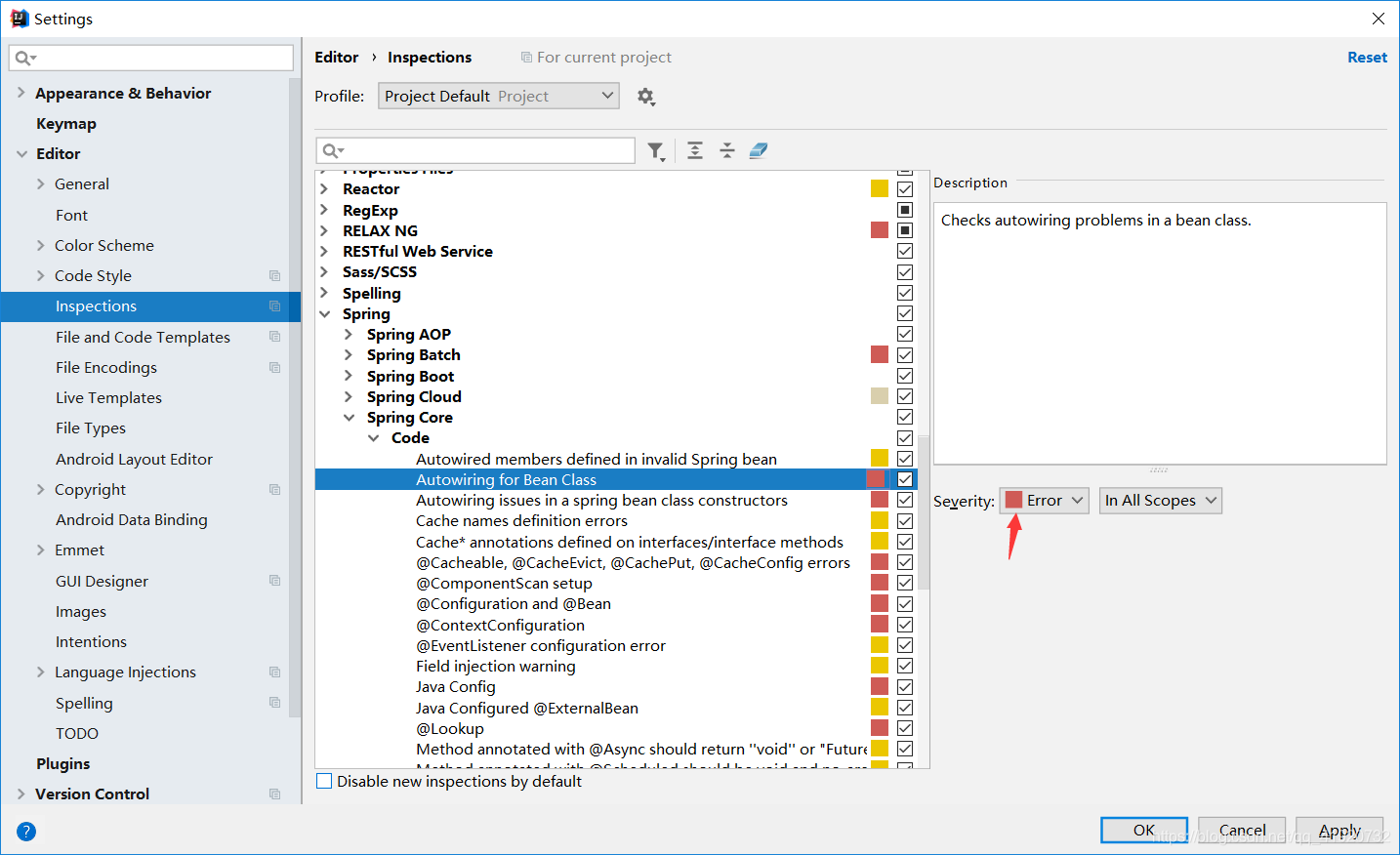
Task: Toggle the Spring Batch checkbox
Action: pyautogui.click(x=905, y=355)
